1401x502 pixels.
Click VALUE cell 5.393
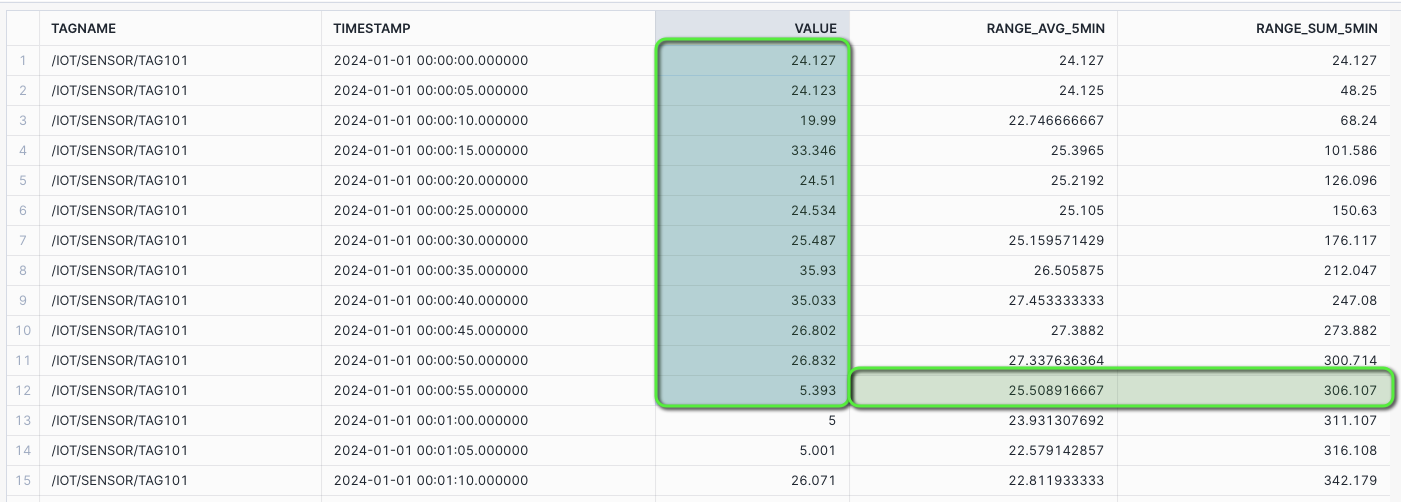tap(752, 390)
